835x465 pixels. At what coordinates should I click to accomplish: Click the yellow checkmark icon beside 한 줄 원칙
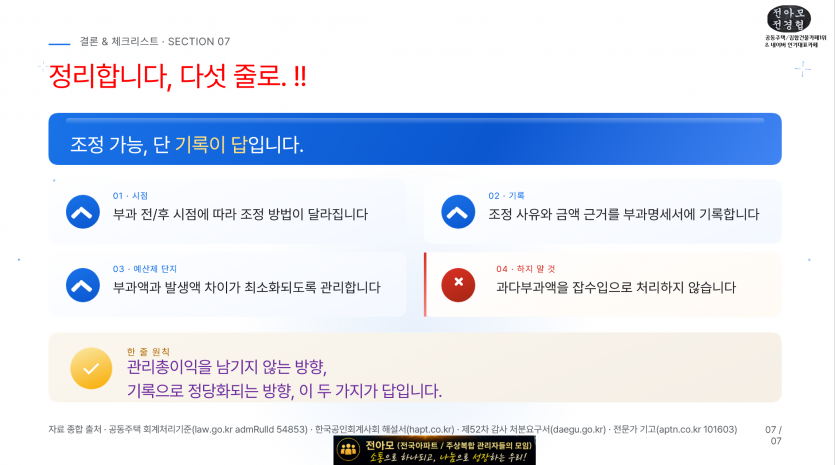(91, 368)
